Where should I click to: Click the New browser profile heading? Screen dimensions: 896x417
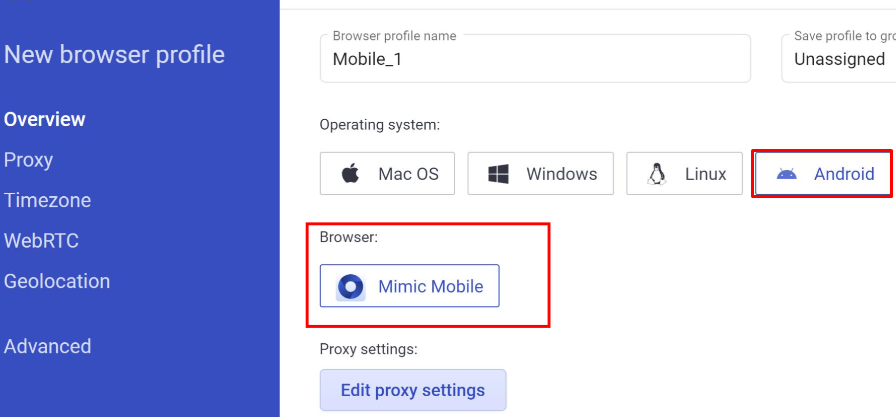114,55
